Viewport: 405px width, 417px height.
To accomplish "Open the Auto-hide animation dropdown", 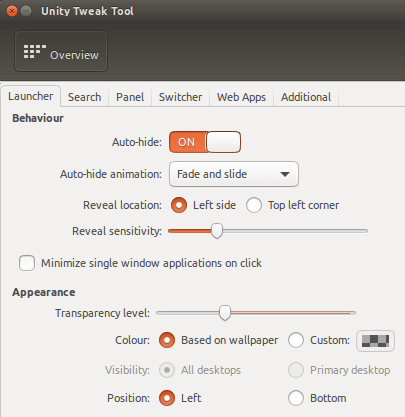I will (x=234, y=174).
